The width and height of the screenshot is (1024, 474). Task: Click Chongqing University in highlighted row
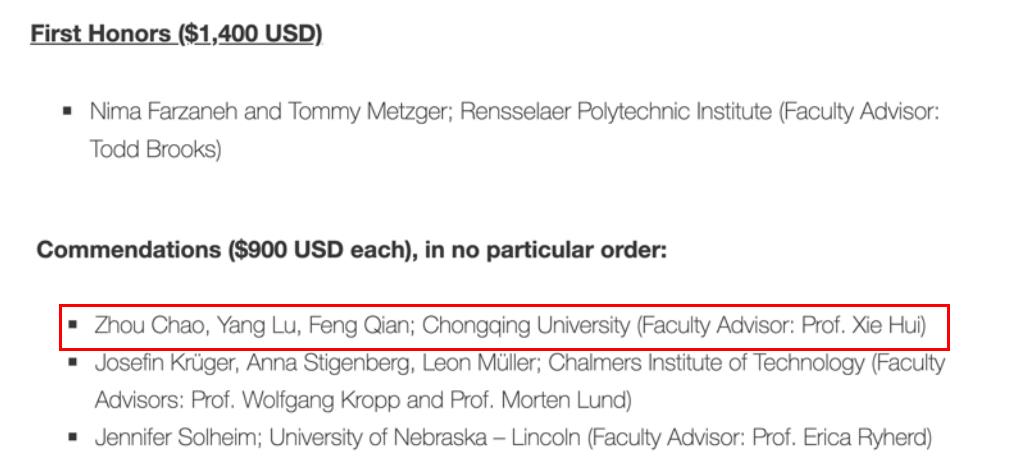point(526,325)
